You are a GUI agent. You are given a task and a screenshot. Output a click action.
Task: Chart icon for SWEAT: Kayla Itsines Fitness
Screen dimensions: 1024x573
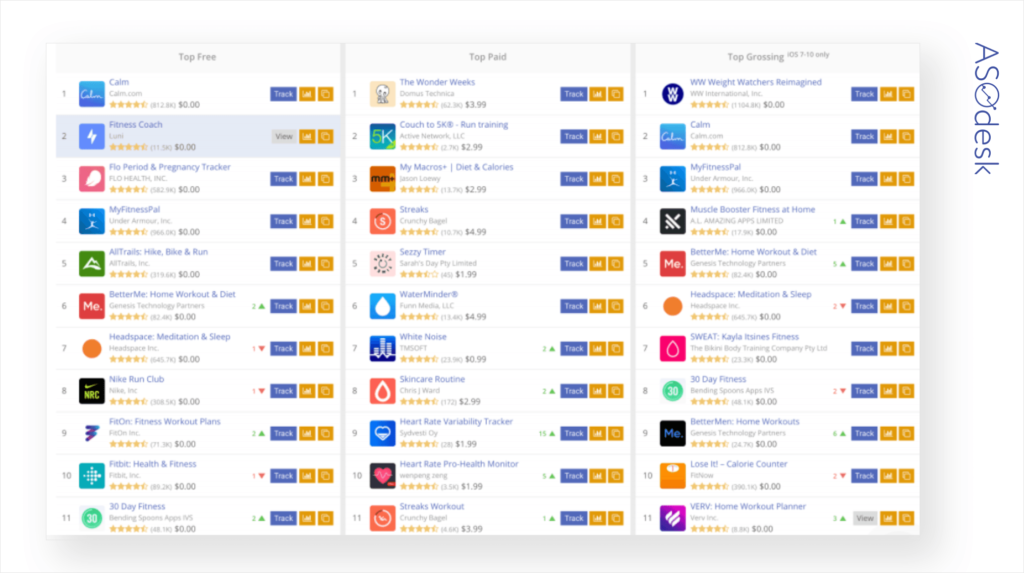click(x=888, y=349)
